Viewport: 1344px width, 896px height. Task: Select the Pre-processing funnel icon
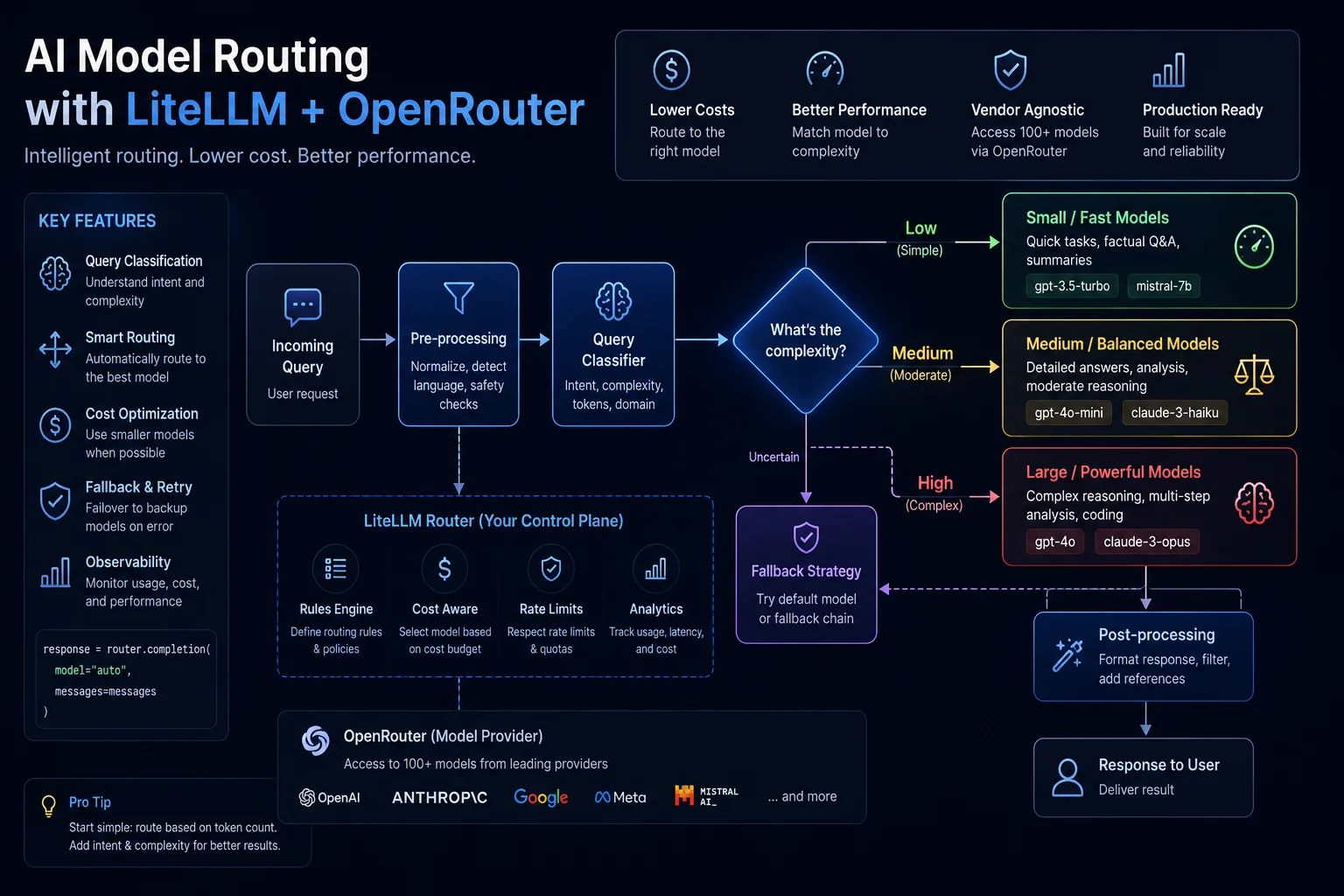[458, 297]
